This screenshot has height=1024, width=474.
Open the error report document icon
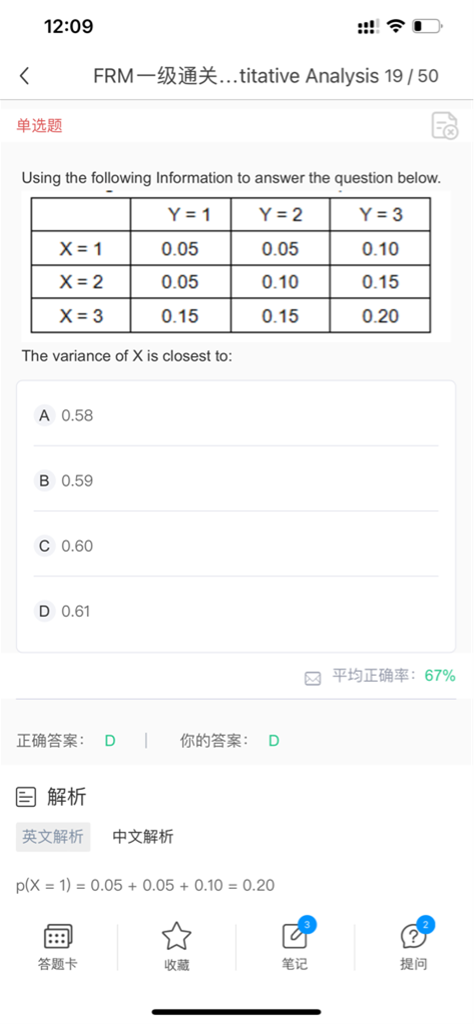click(x=445, y=125)
